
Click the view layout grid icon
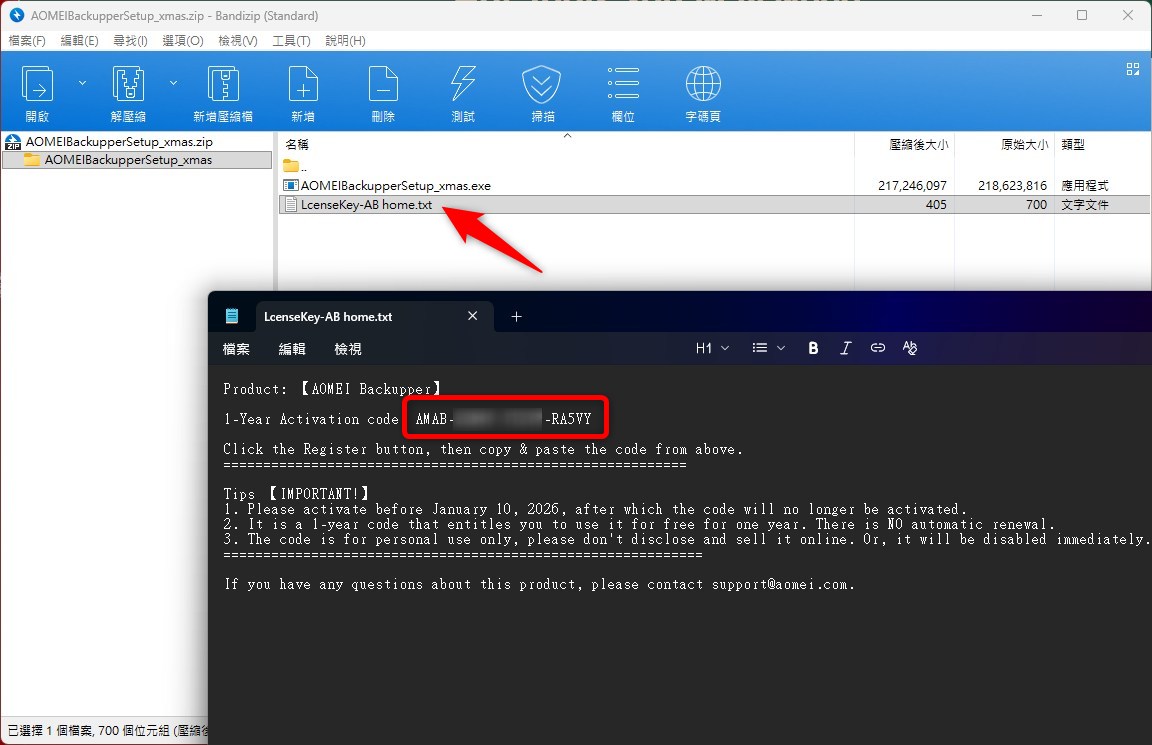pyautogui.click(x=1133, y=69)
